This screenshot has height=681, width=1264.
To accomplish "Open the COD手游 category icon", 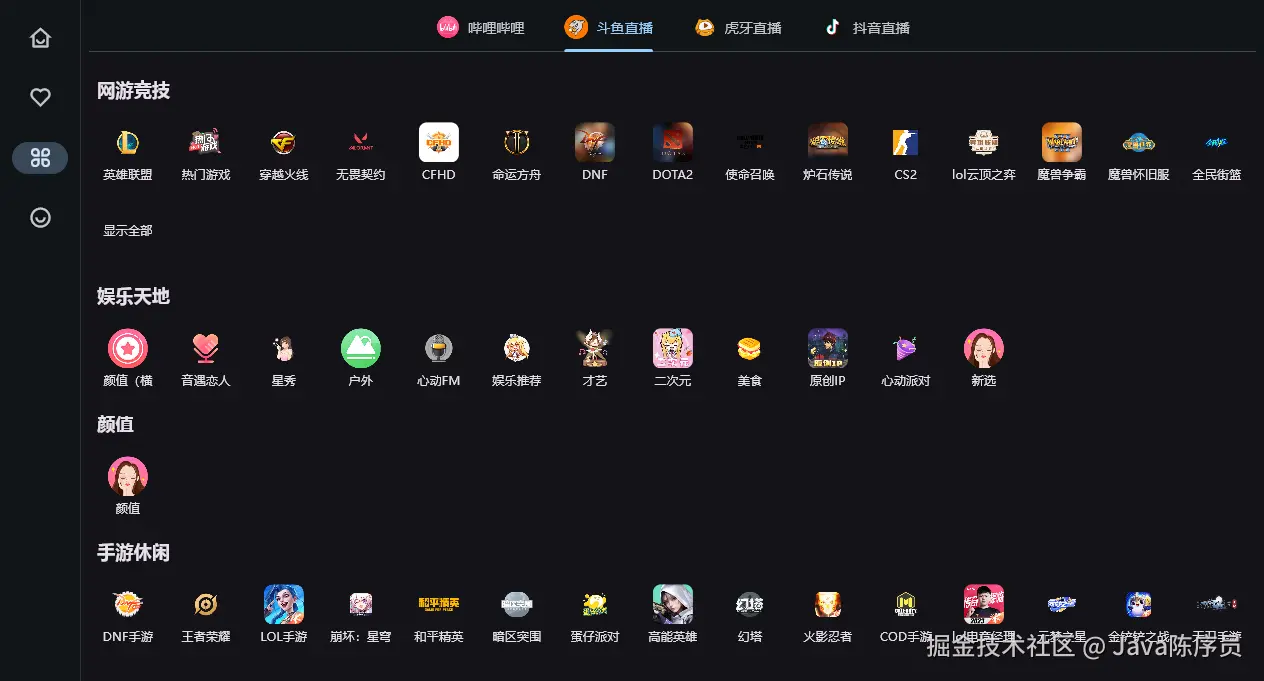I will pos(906,604).
